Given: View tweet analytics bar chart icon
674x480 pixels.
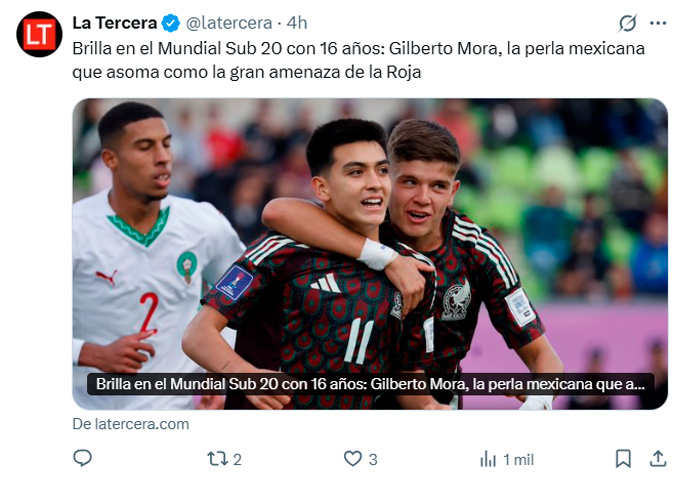Looking at the screenshot, I should click(488, 459).
